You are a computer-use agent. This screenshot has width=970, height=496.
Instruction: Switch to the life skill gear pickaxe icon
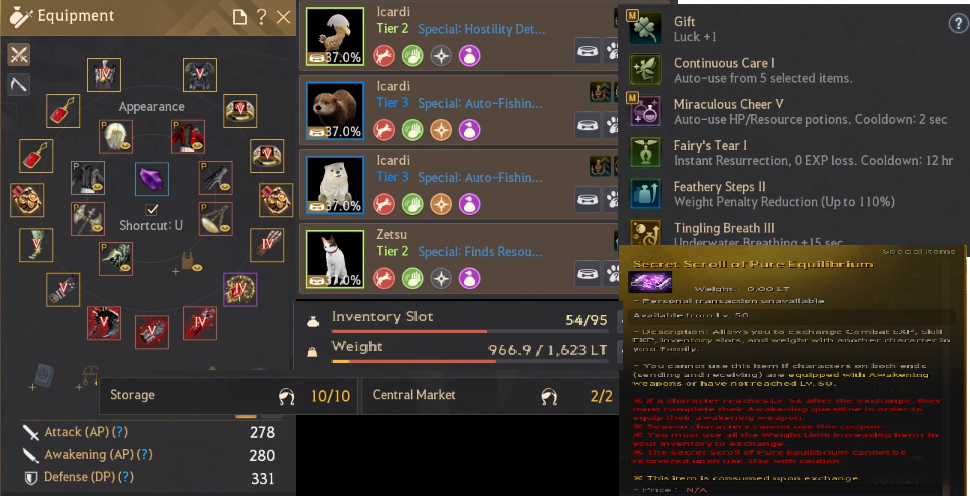(x=19, y=83)
